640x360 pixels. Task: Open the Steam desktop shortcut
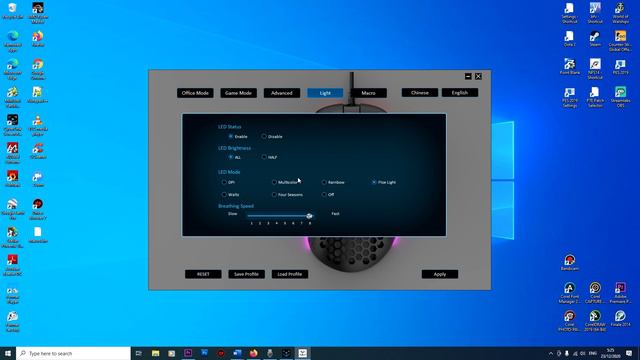[x=595, y=39]
